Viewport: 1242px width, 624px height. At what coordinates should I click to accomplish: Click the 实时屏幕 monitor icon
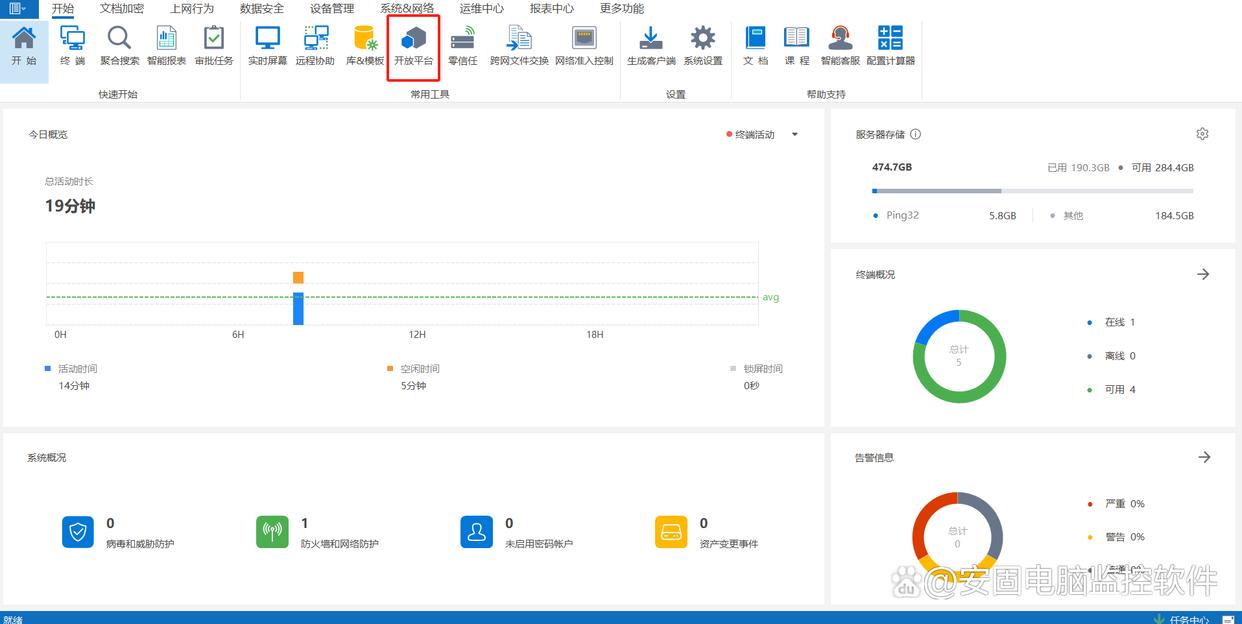coord(267,46)
